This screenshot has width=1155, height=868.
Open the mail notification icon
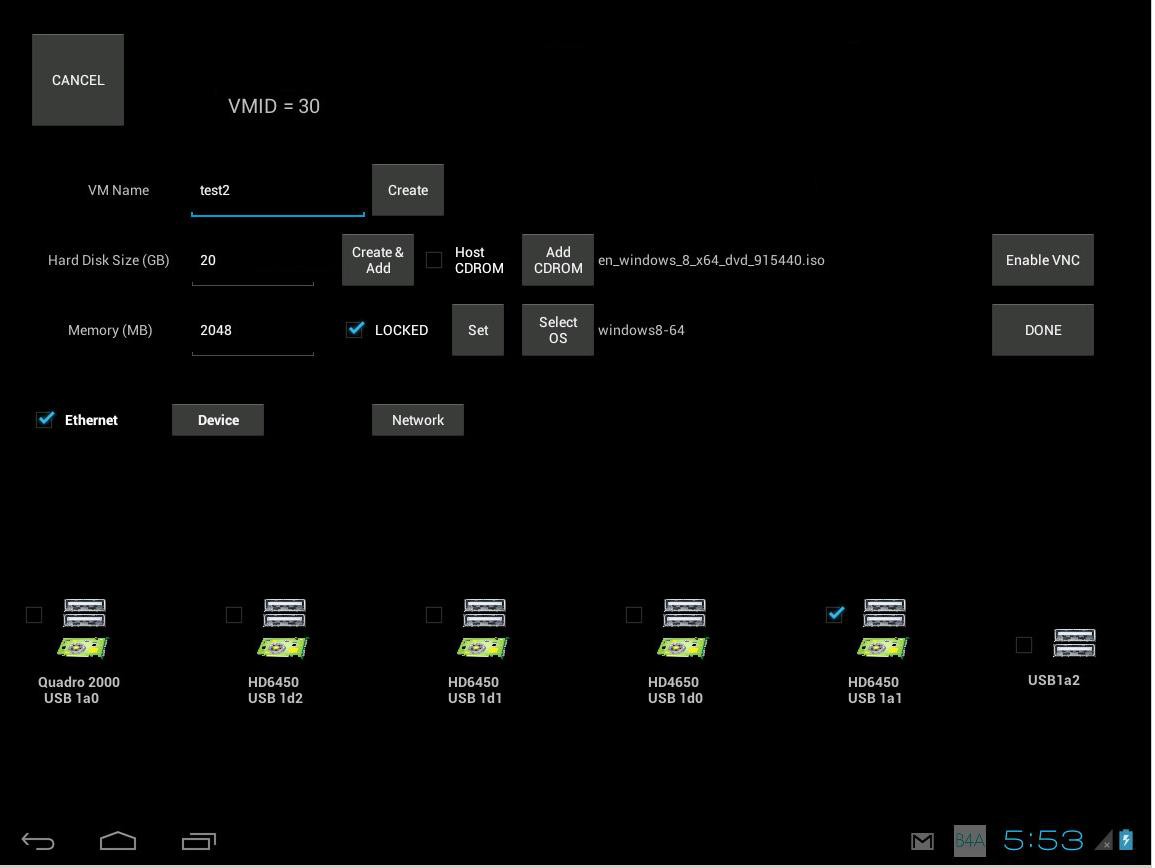click(922, 841)
